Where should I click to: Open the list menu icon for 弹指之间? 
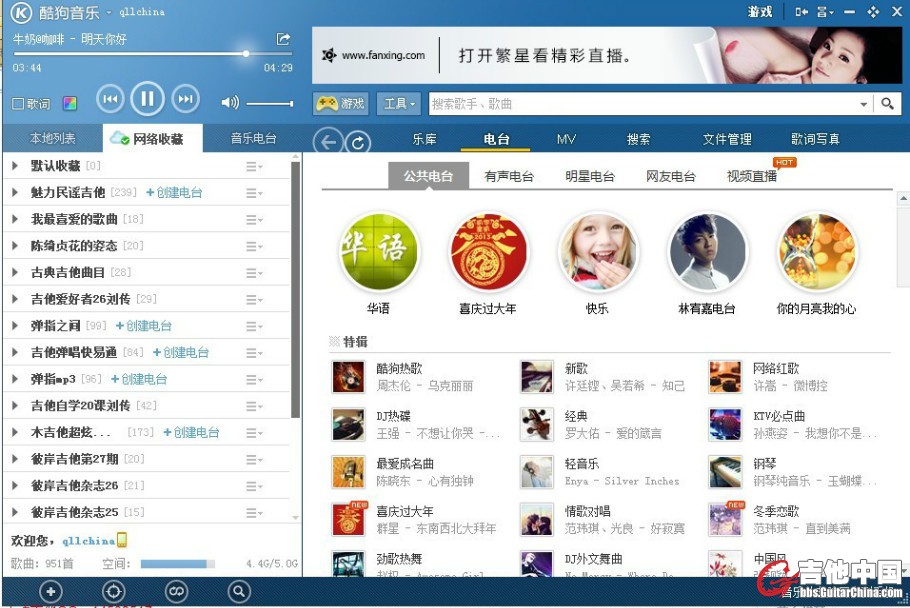tap(254, 327)
